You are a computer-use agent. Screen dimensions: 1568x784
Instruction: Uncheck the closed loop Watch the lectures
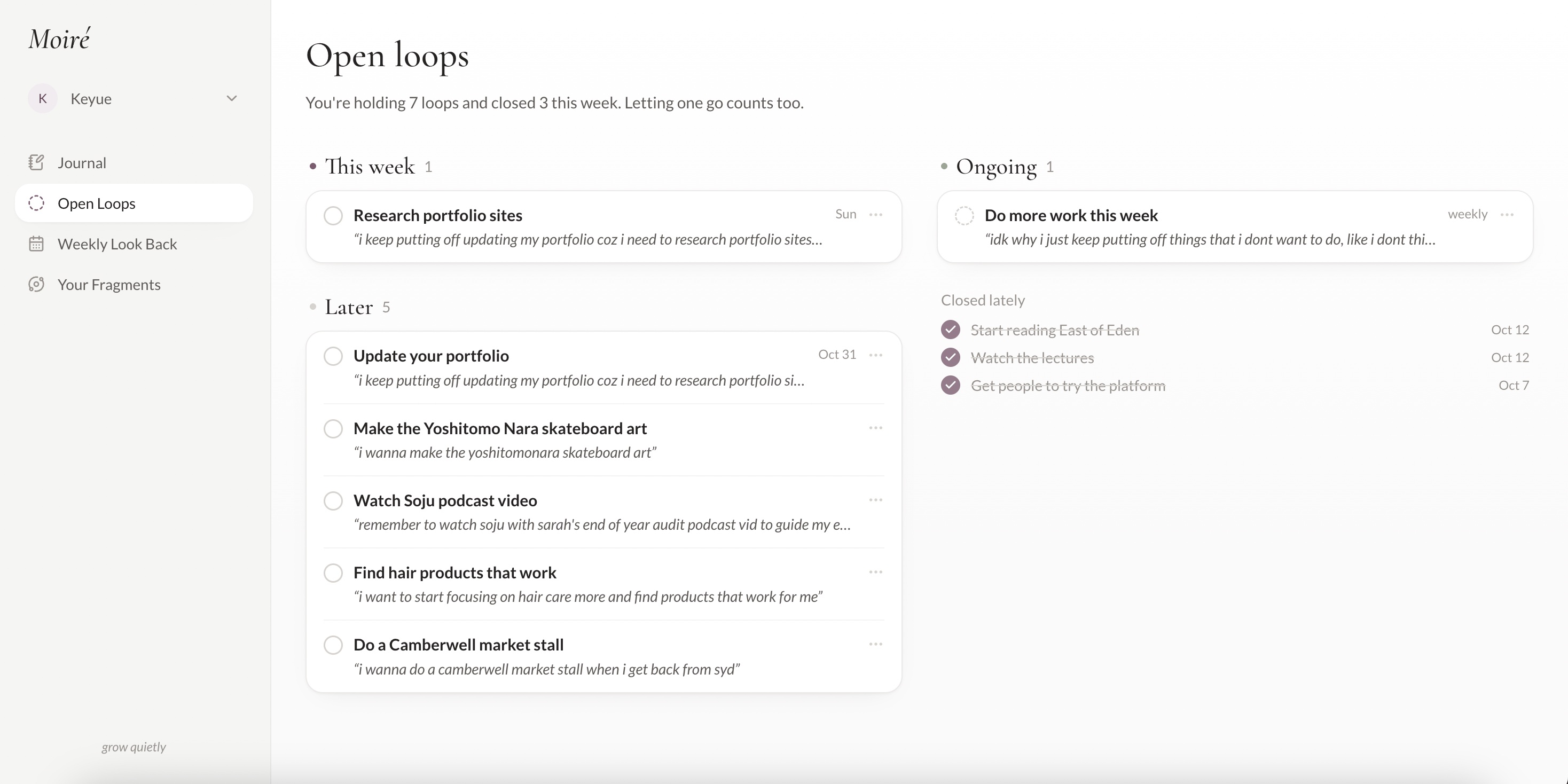(950, 357)
